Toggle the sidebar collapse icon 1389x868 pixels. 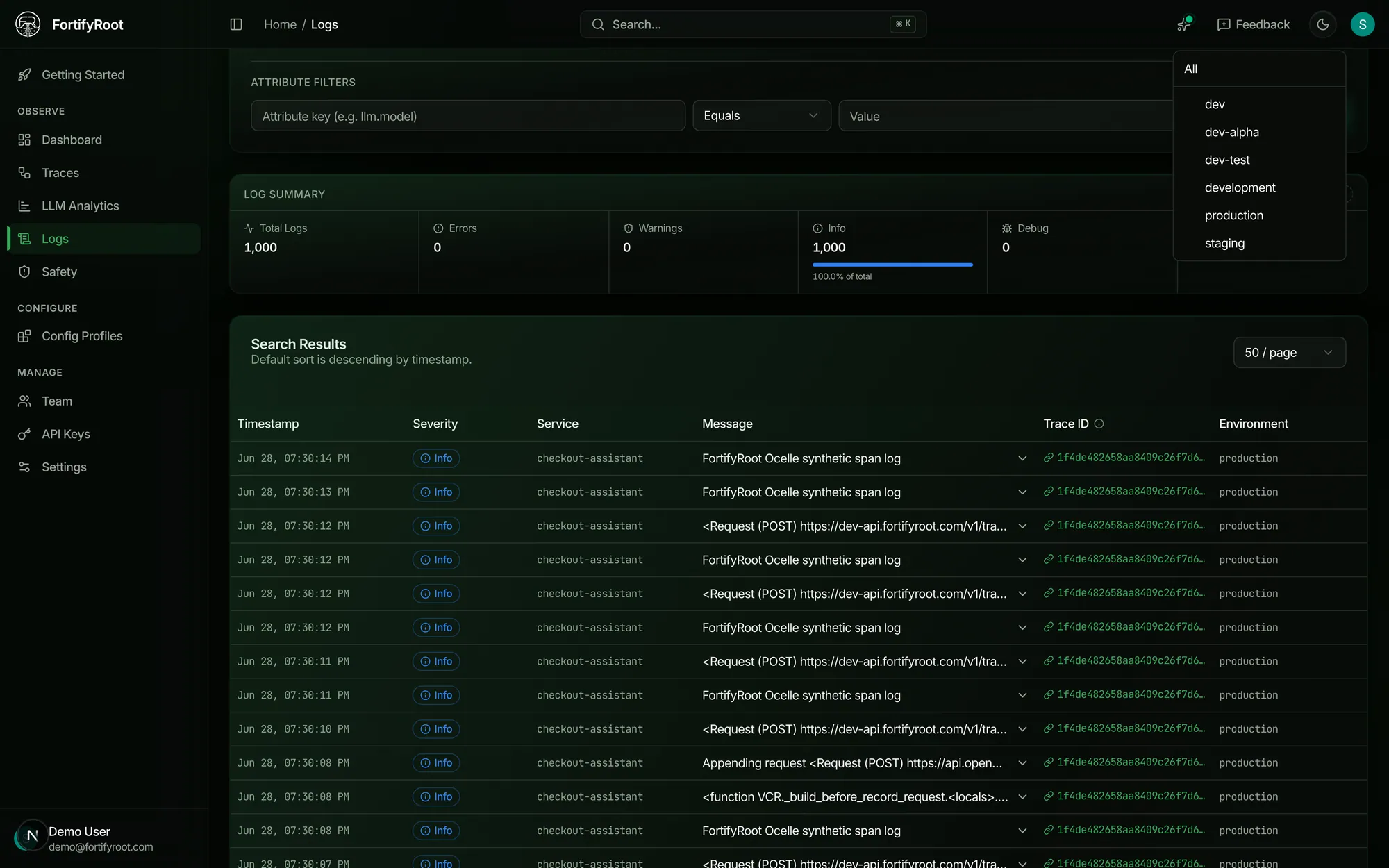click(x=236, y=24)
